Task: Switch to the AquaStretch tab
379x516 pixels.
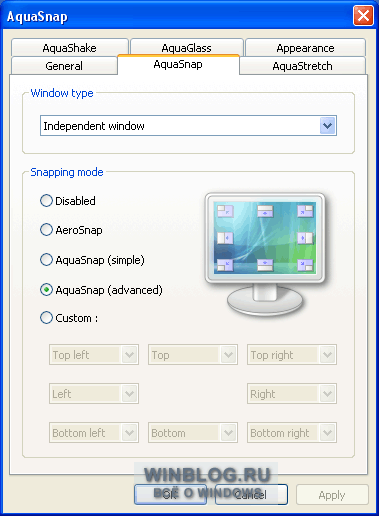Action: [303, 66]
